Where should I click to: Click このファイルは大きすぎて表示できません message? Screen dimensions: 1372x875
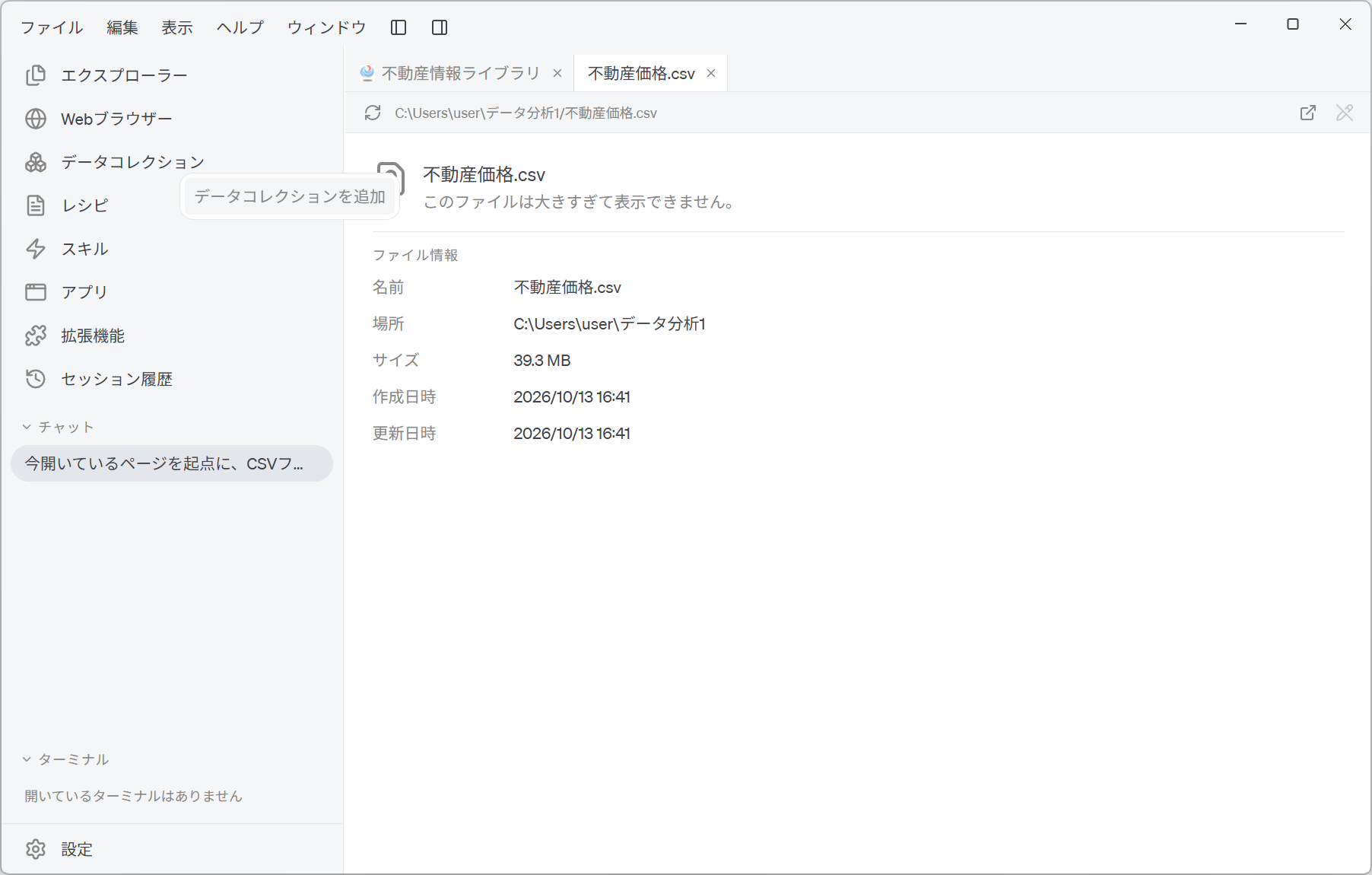click(578, 202)
